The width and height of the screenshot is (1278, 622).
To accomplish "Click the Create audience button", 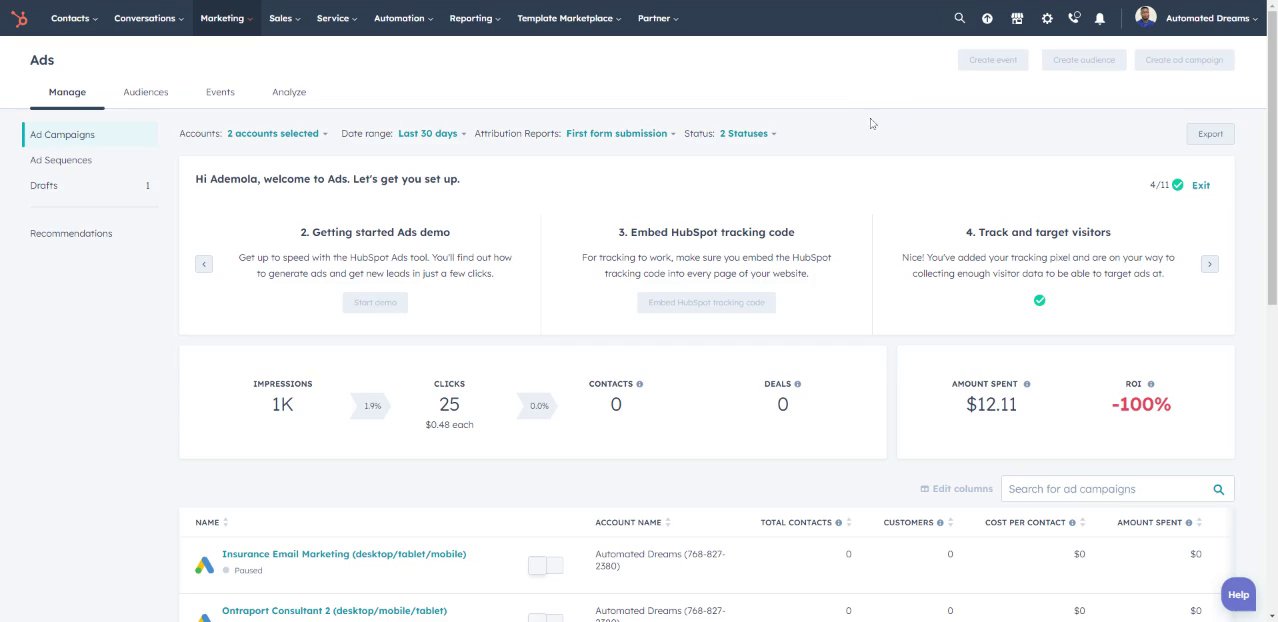I will (1084, 60).
